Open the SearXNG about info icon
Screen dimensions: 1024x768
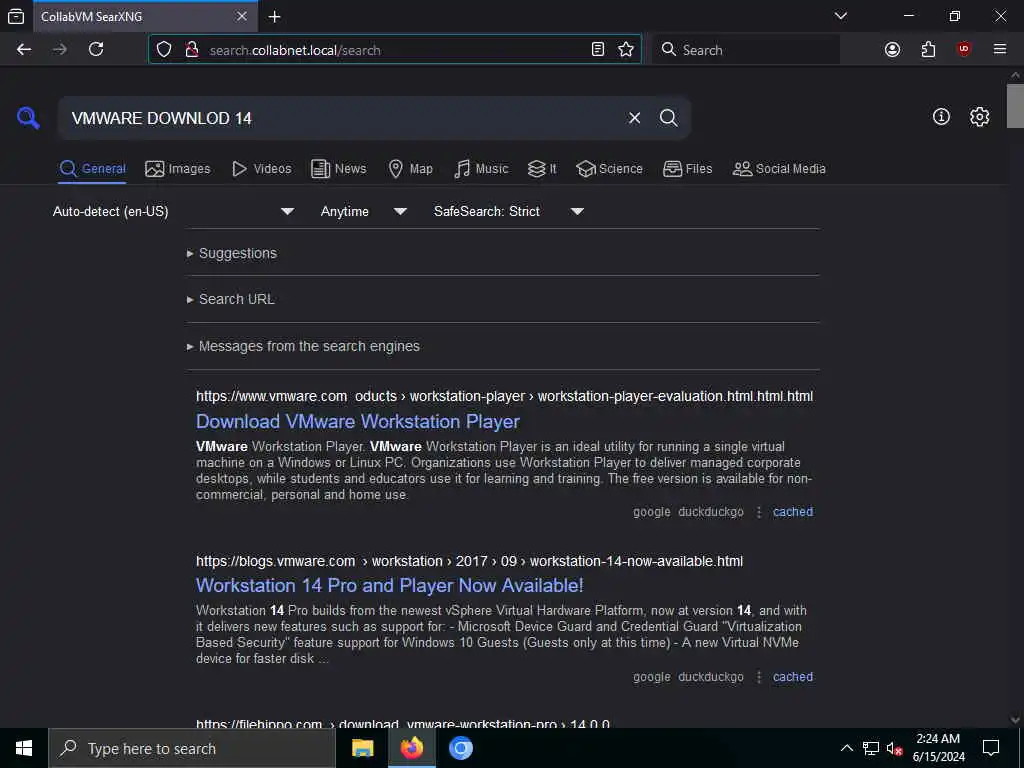[941, 117]
